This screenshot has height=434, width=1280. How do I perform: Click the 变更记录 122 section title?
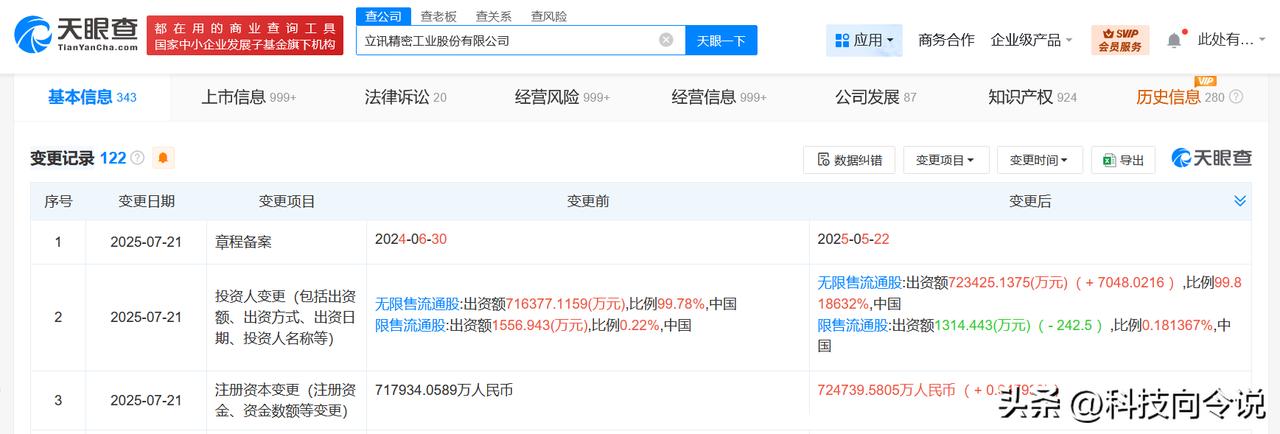pyautogui.click(x=78, y=158)
